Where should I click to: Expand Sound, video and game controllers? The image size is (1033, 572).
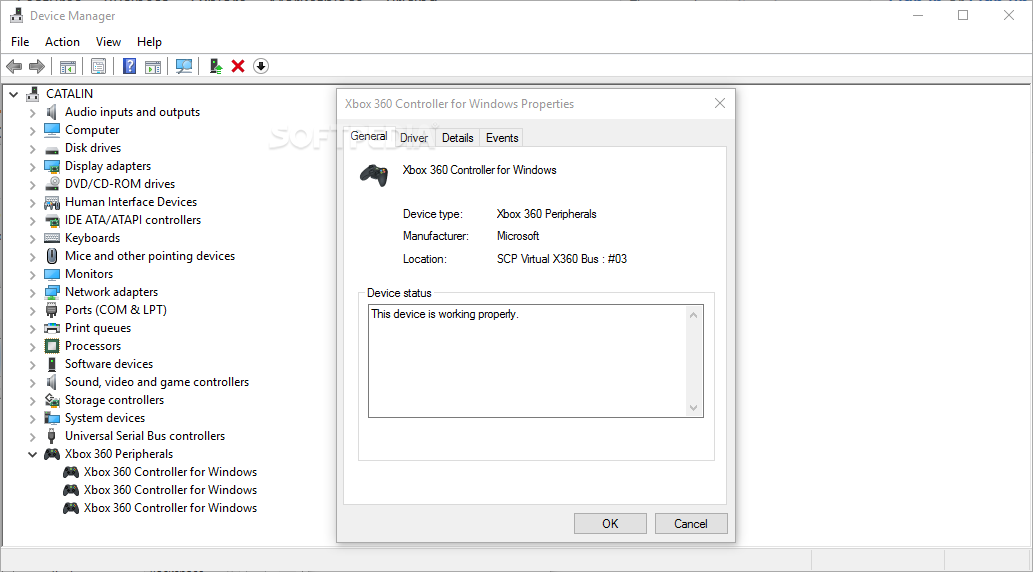[32, 382]
